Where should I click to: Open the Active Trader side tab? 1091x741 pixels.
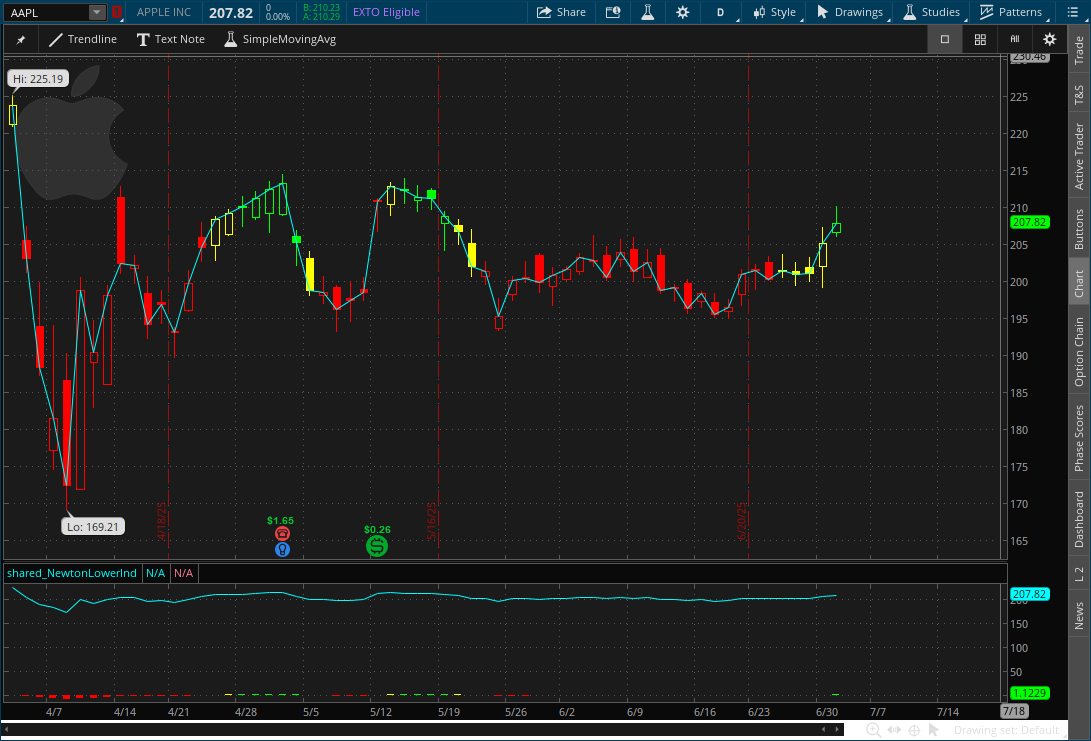[1079, 156]
